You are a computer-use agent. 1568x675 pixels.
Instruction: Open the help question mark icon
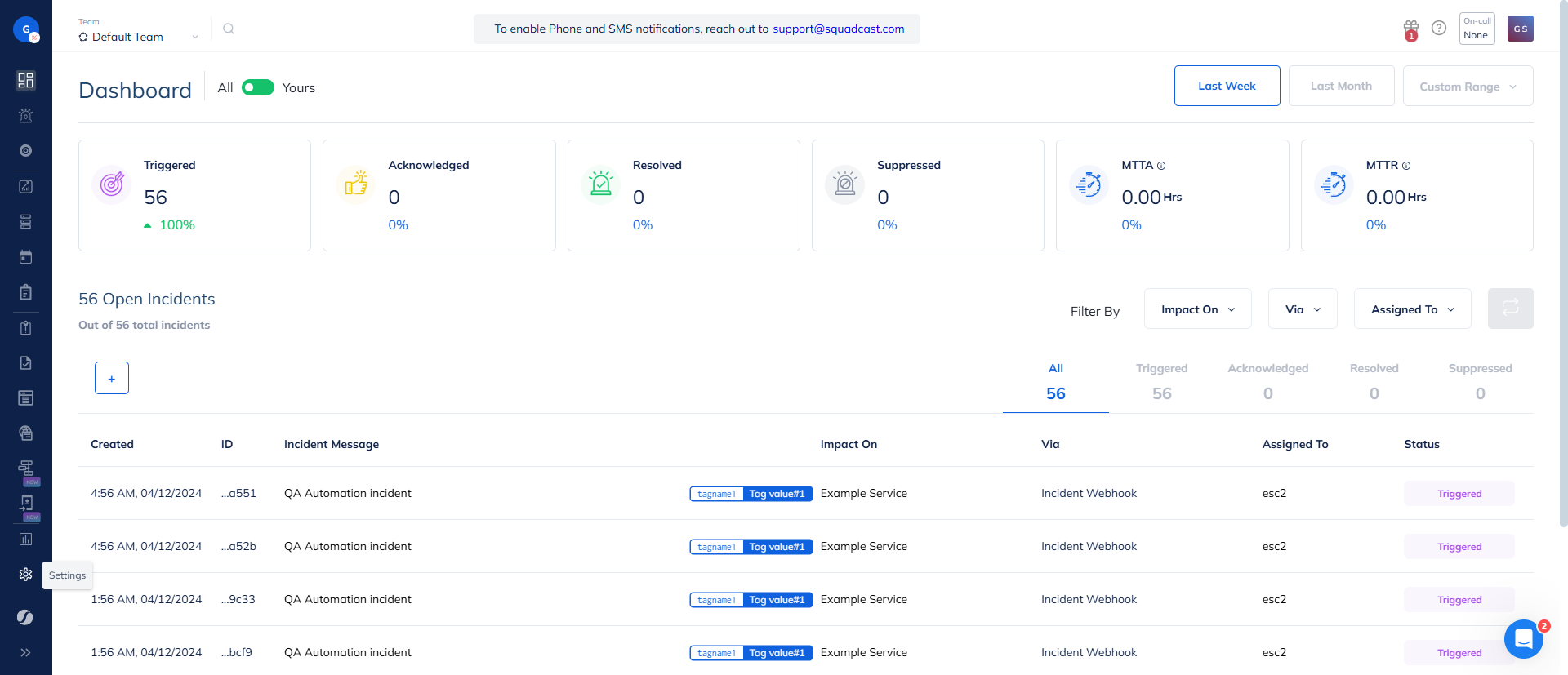[1439, 28]
